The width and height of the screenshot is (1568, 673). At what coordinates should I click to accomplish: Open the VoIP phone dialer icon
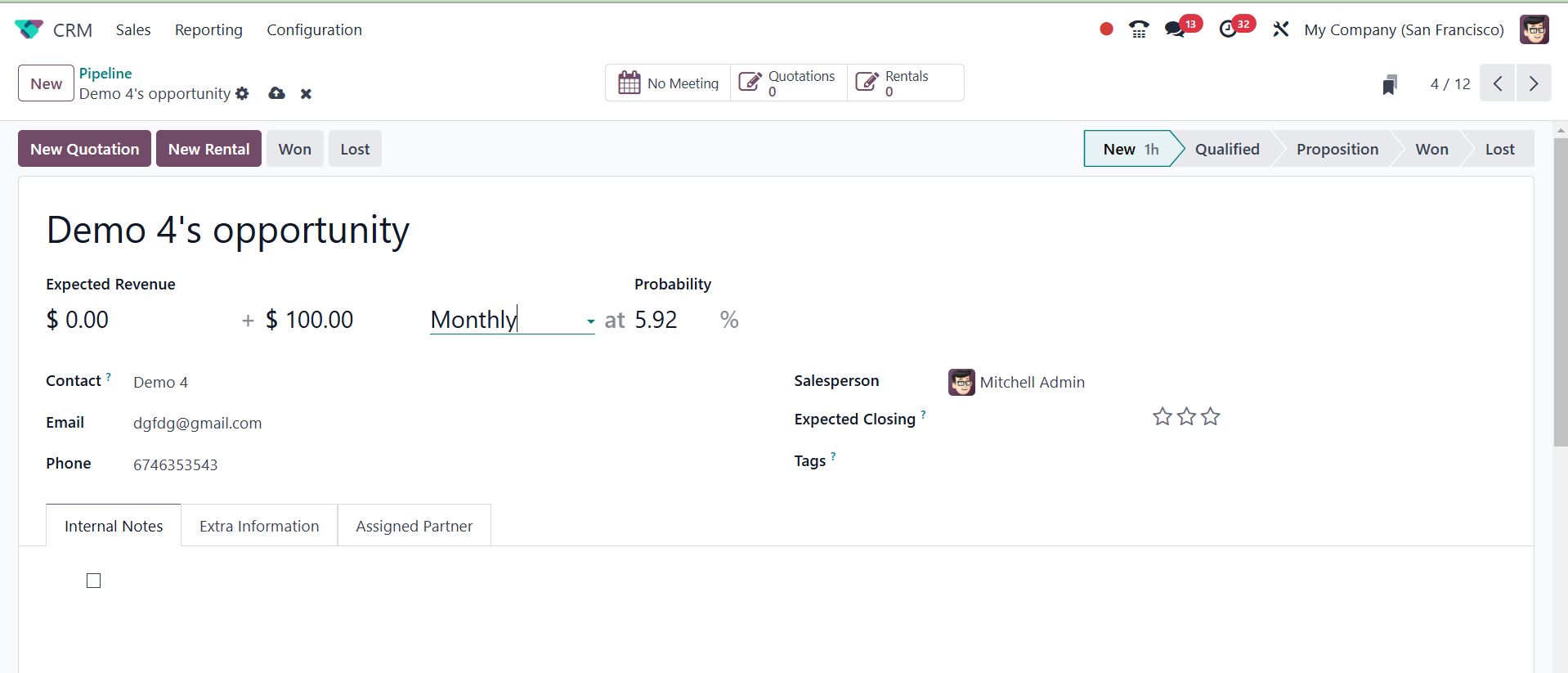click(1139, 29)
